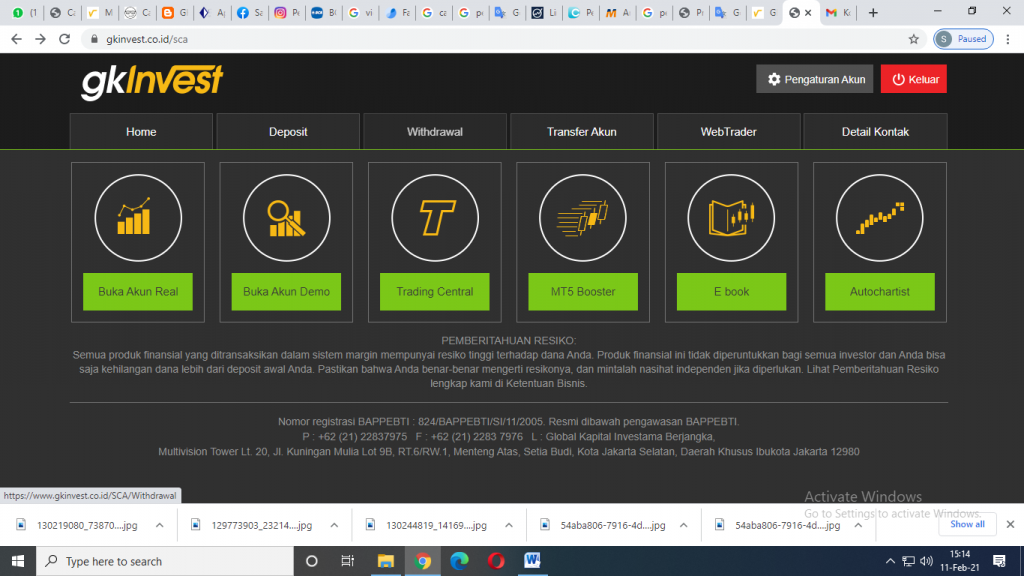1024x576 pixels.
Task: Click the E book icon
Action: pyautogui.click(x=731, y=217)
